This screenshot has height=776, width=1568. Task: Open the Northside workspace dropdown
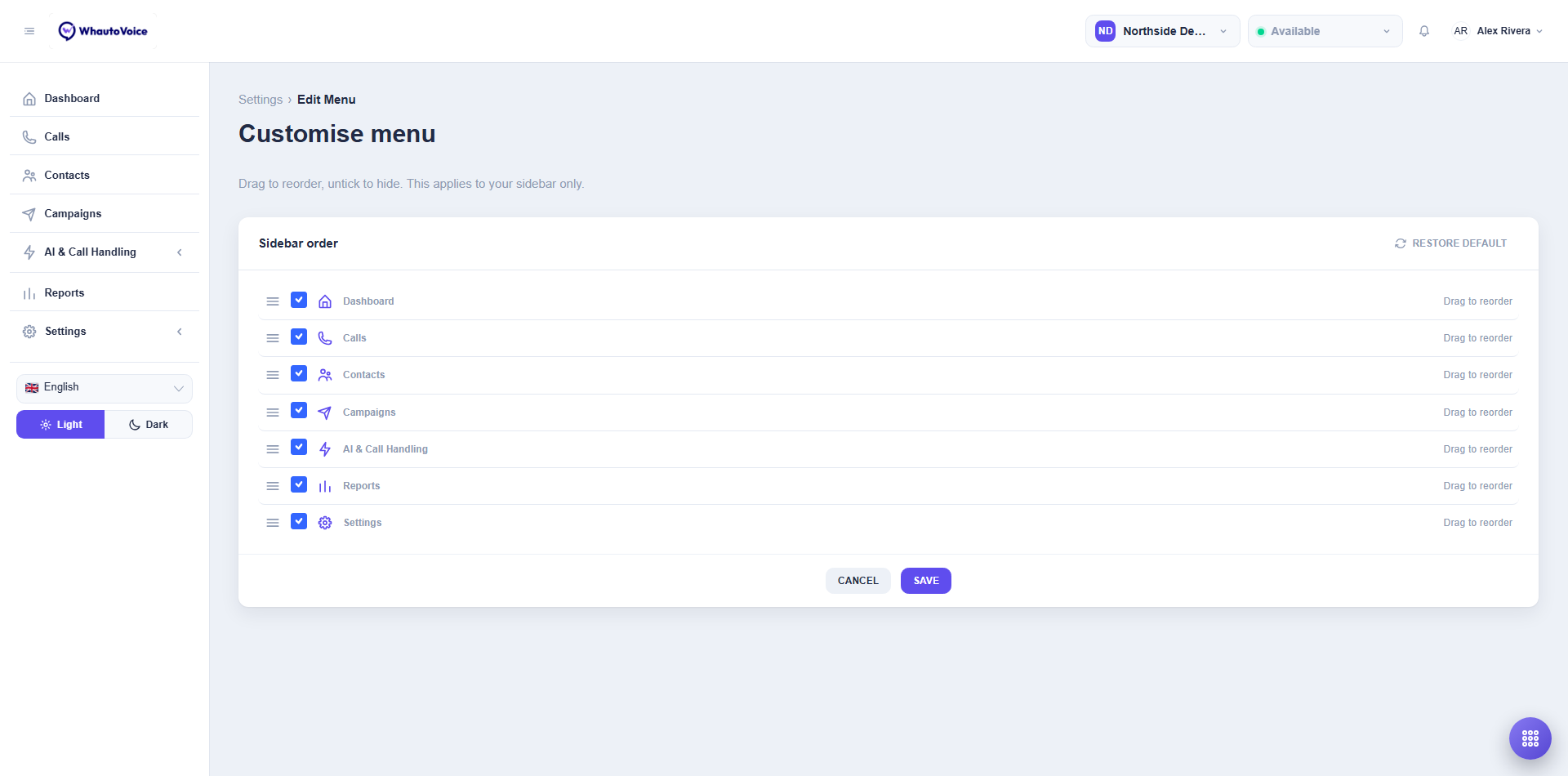tap(1162, 31)
